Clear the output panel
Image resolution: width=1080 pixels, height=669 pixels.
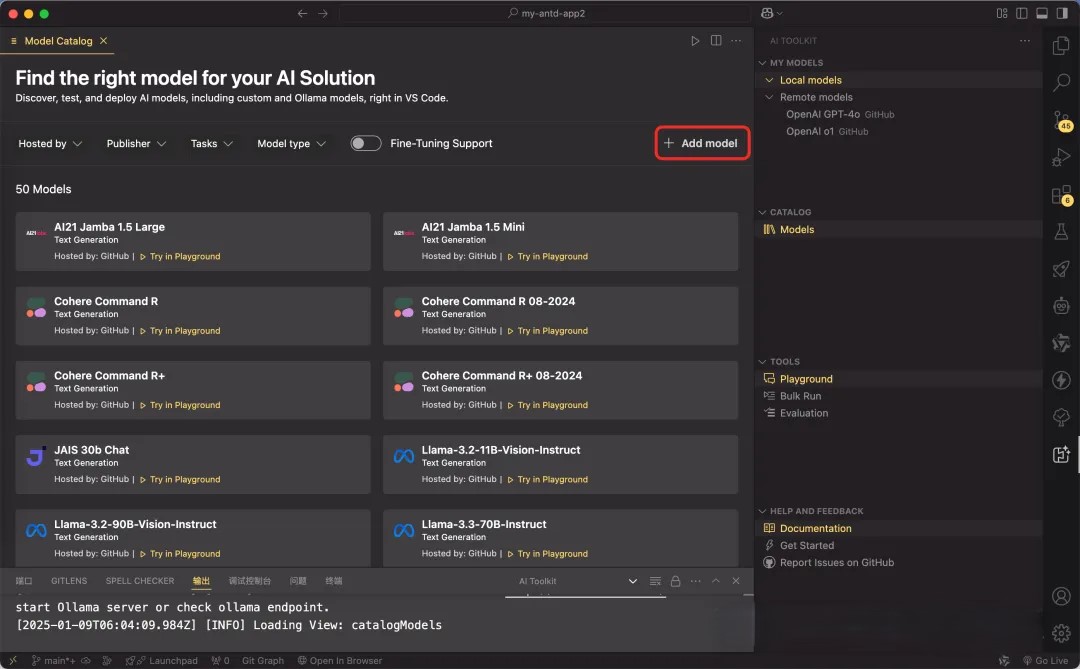(655, 581)
